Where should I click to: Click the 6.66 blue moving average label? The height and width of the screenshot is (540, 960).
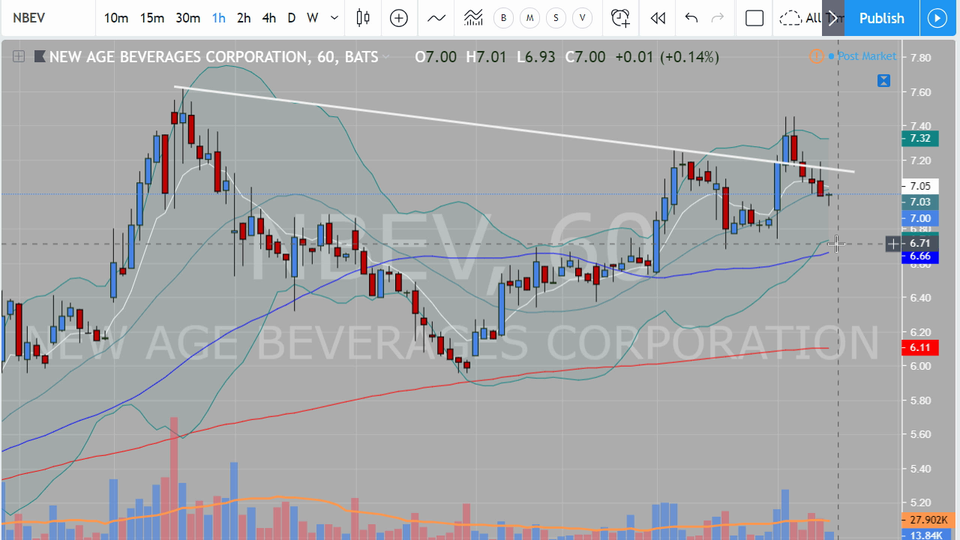coord(920,257)
